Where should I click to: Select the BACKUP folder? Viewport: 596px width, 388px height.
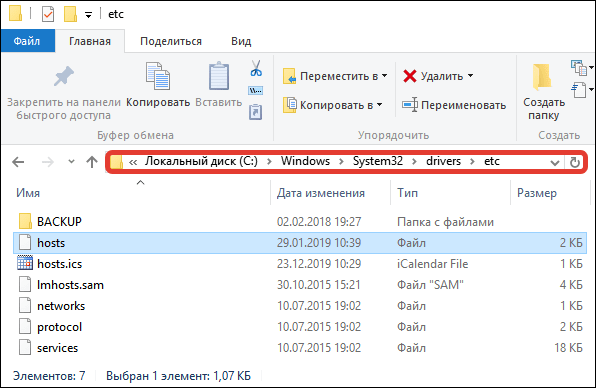[x=300, y=222]
